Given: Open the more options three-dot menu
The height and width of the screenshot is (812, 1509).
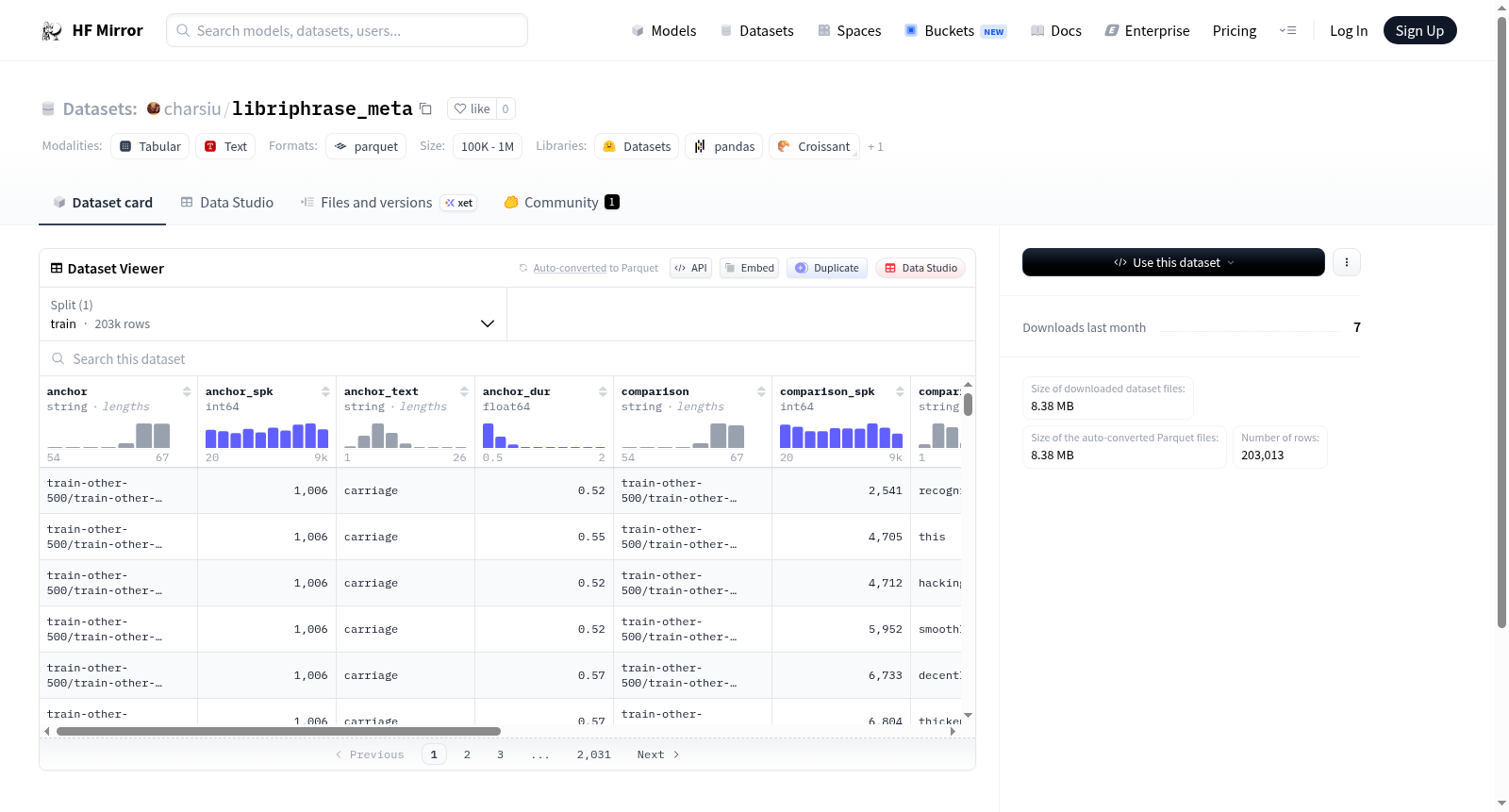Looking at the screenshot, I should tap(1347, 262).
